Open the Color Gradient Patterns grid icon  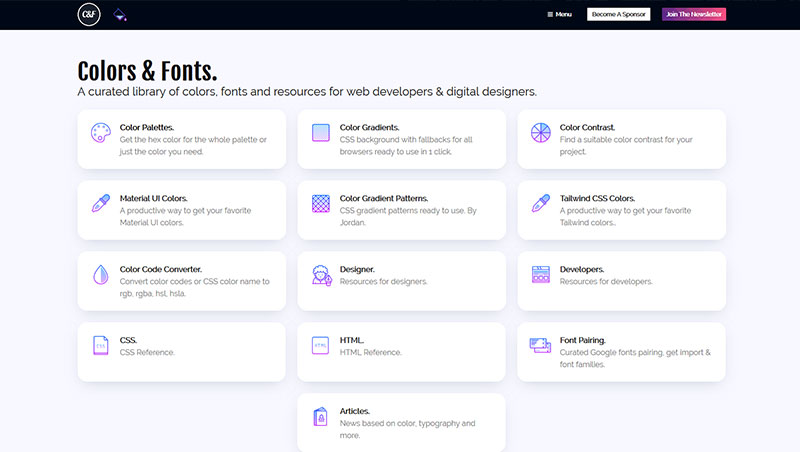(321, 204)
